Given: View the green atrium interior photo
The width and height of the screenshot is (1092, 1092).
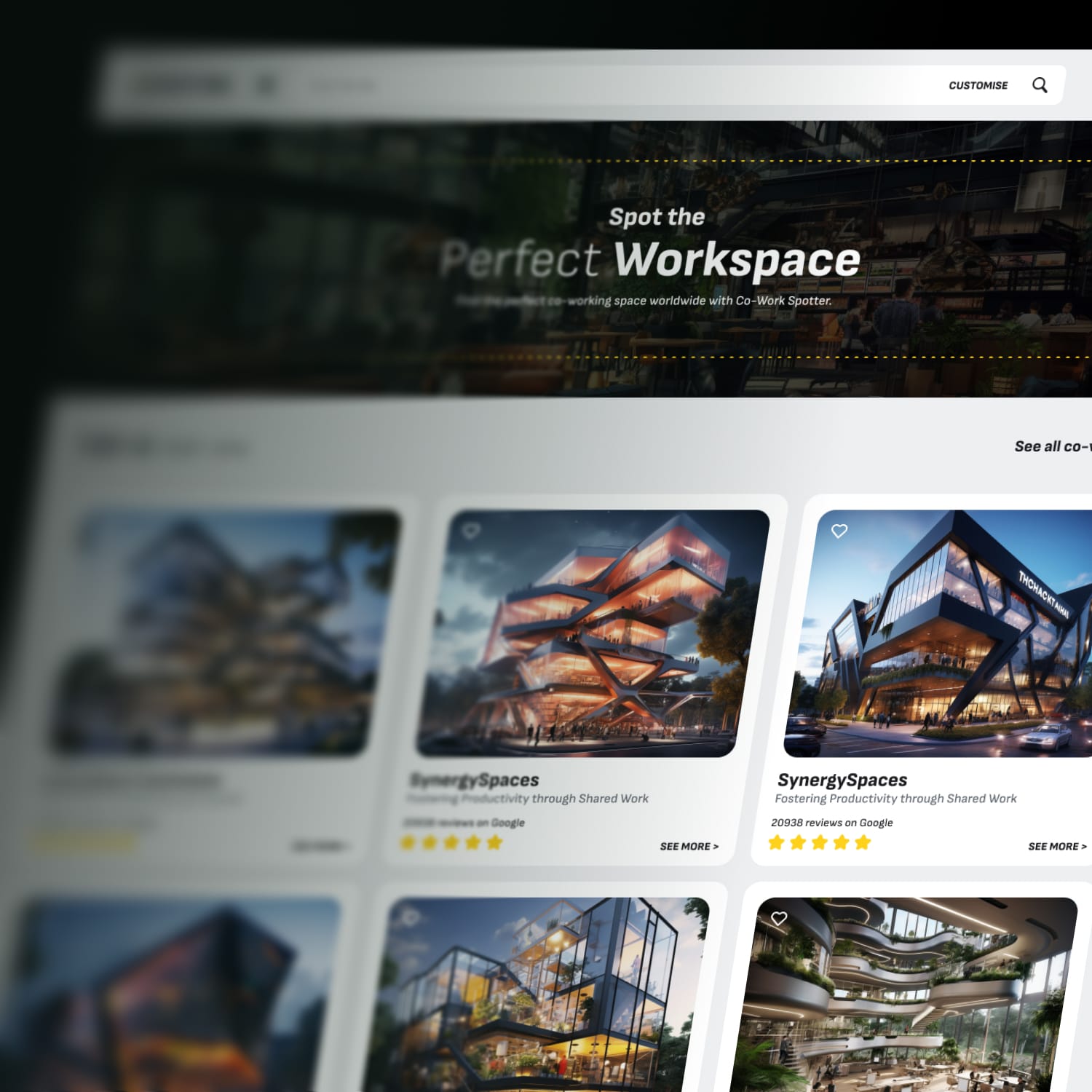Looking at the screenshot, I should click(903, 994).
